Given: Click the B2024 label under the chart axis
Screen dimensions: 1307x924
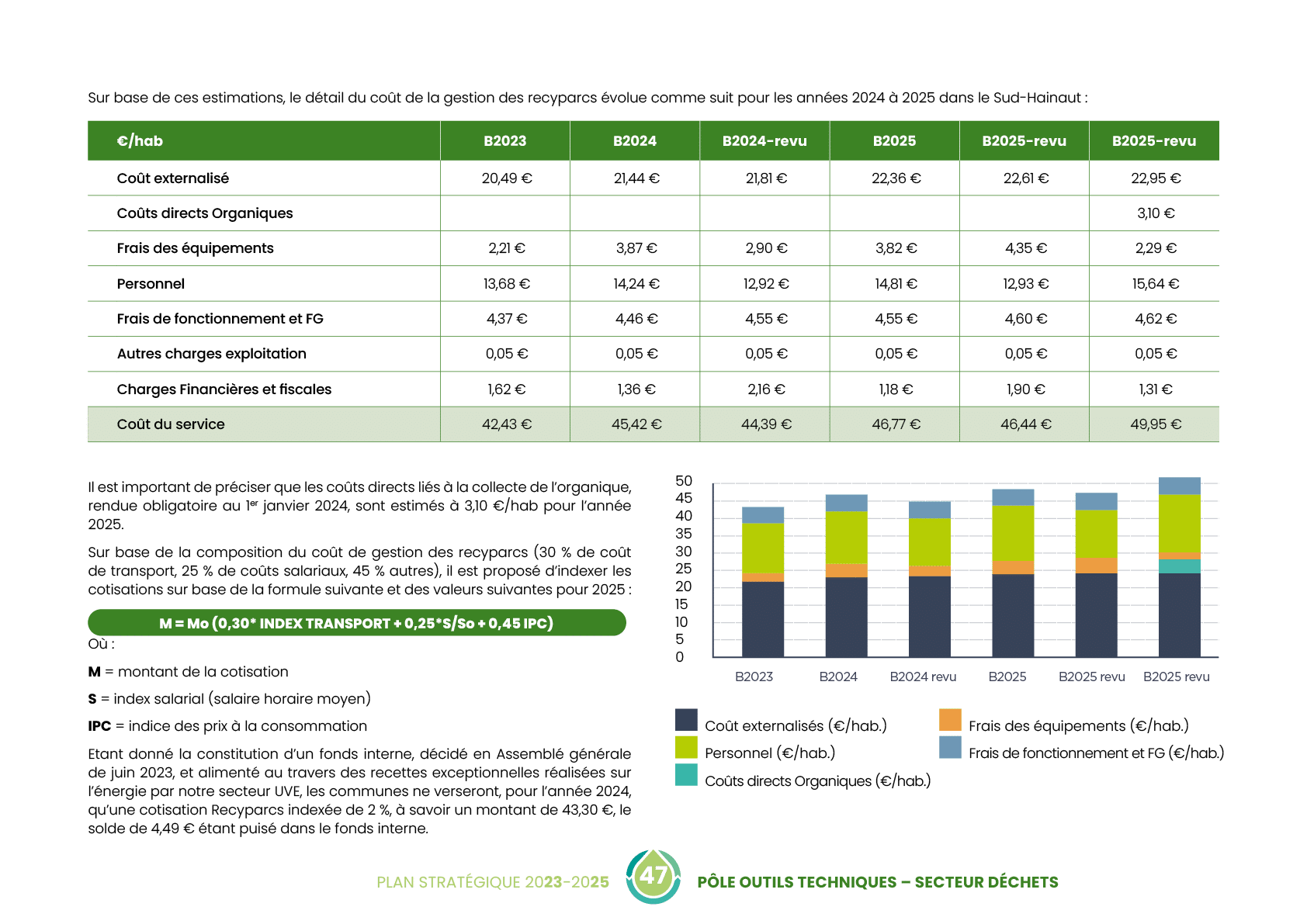Looking at the screenshot, I should tap(838, 677).
